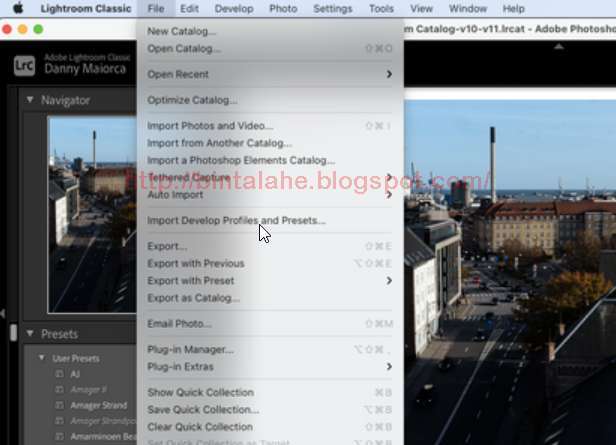Open the Lightroom Classic menu
The image size is (616, 445).
[x=86, y=8]
